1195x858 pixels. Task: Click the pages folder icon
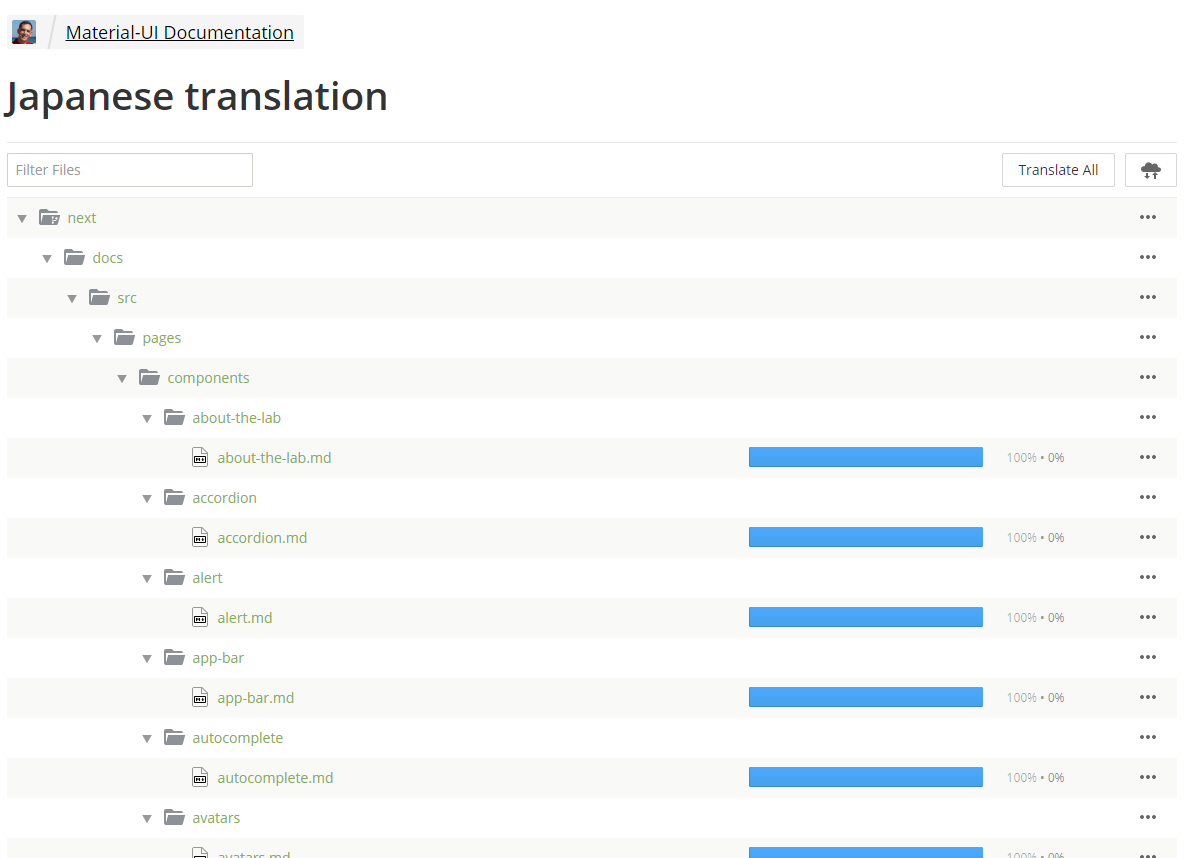(124, 338)
